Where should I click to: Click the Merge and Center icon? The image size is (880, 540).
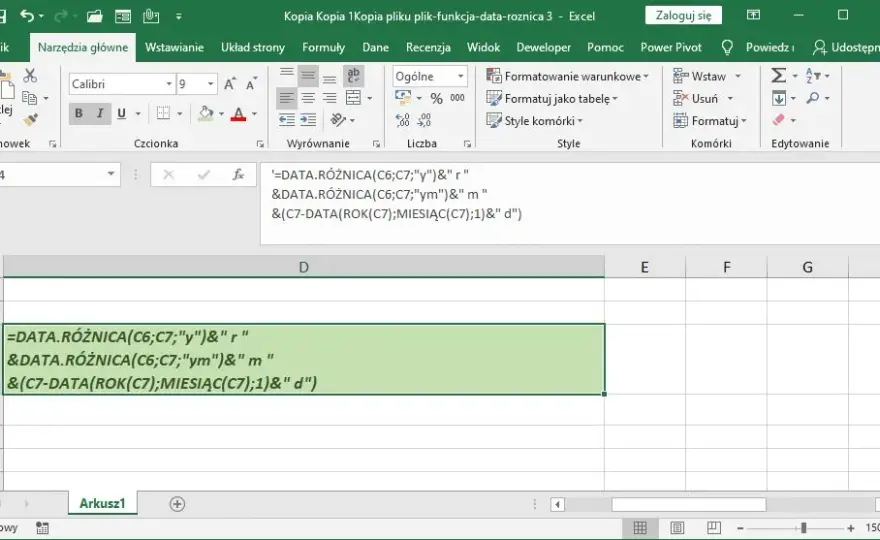(x=354, y=98)
